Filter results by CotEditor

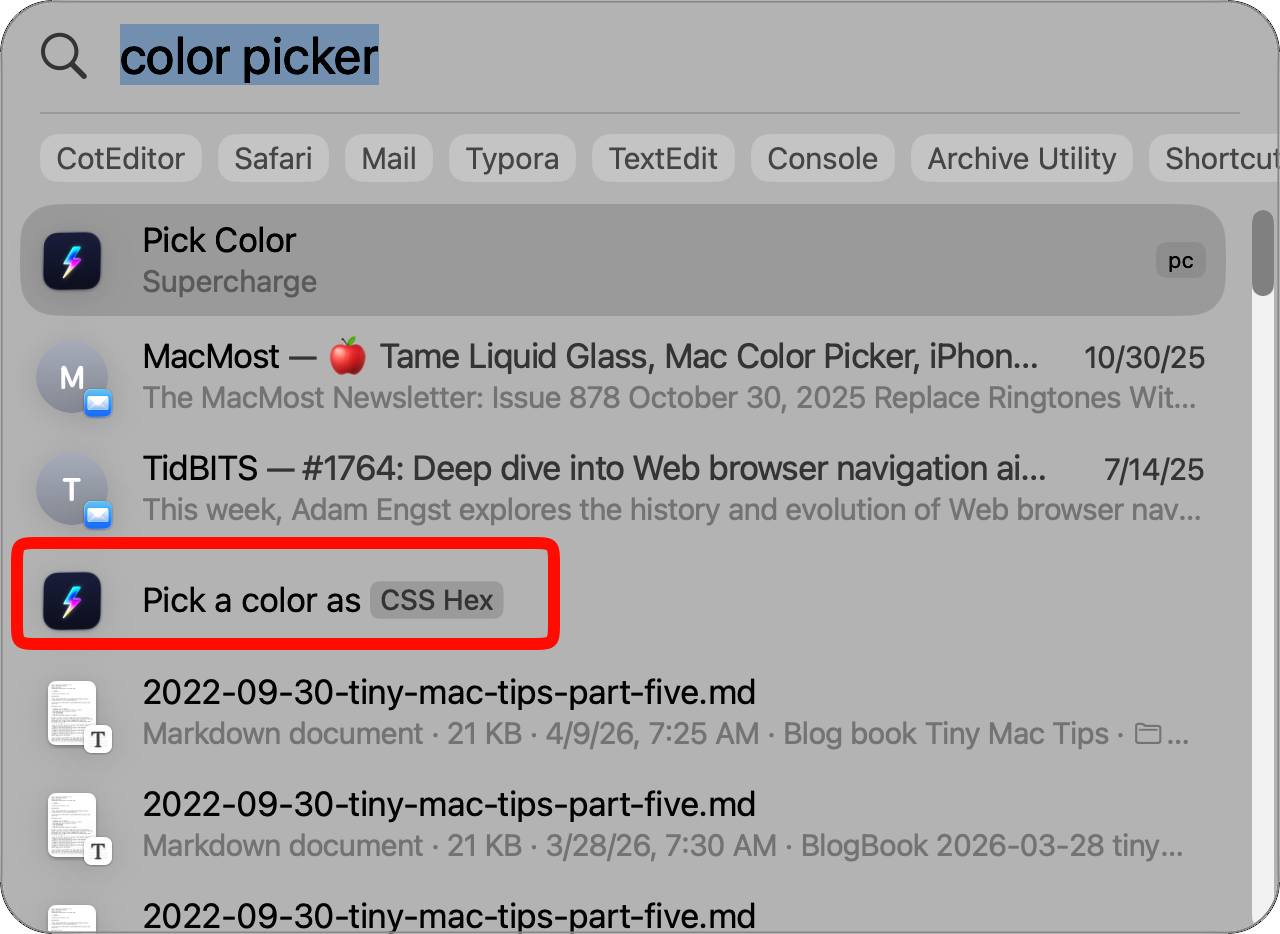[120, 157]
